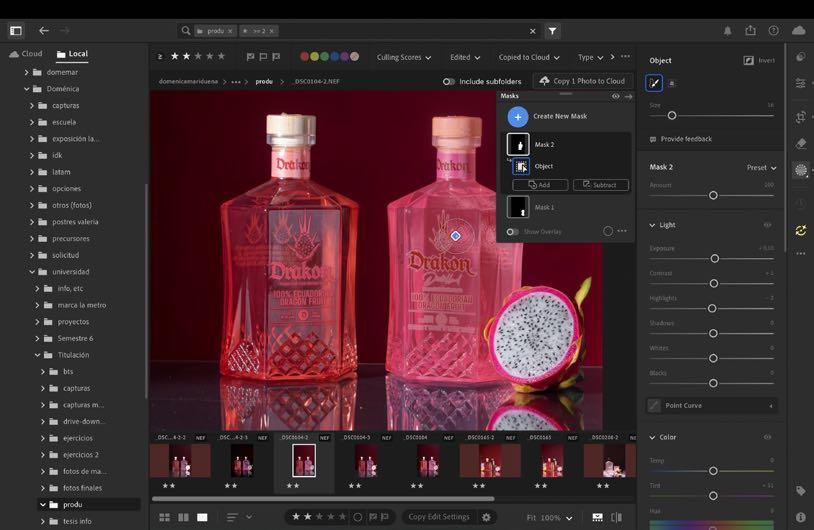Open the crop and rotate tool icon
814x530 pixels.
click(801, 117)
